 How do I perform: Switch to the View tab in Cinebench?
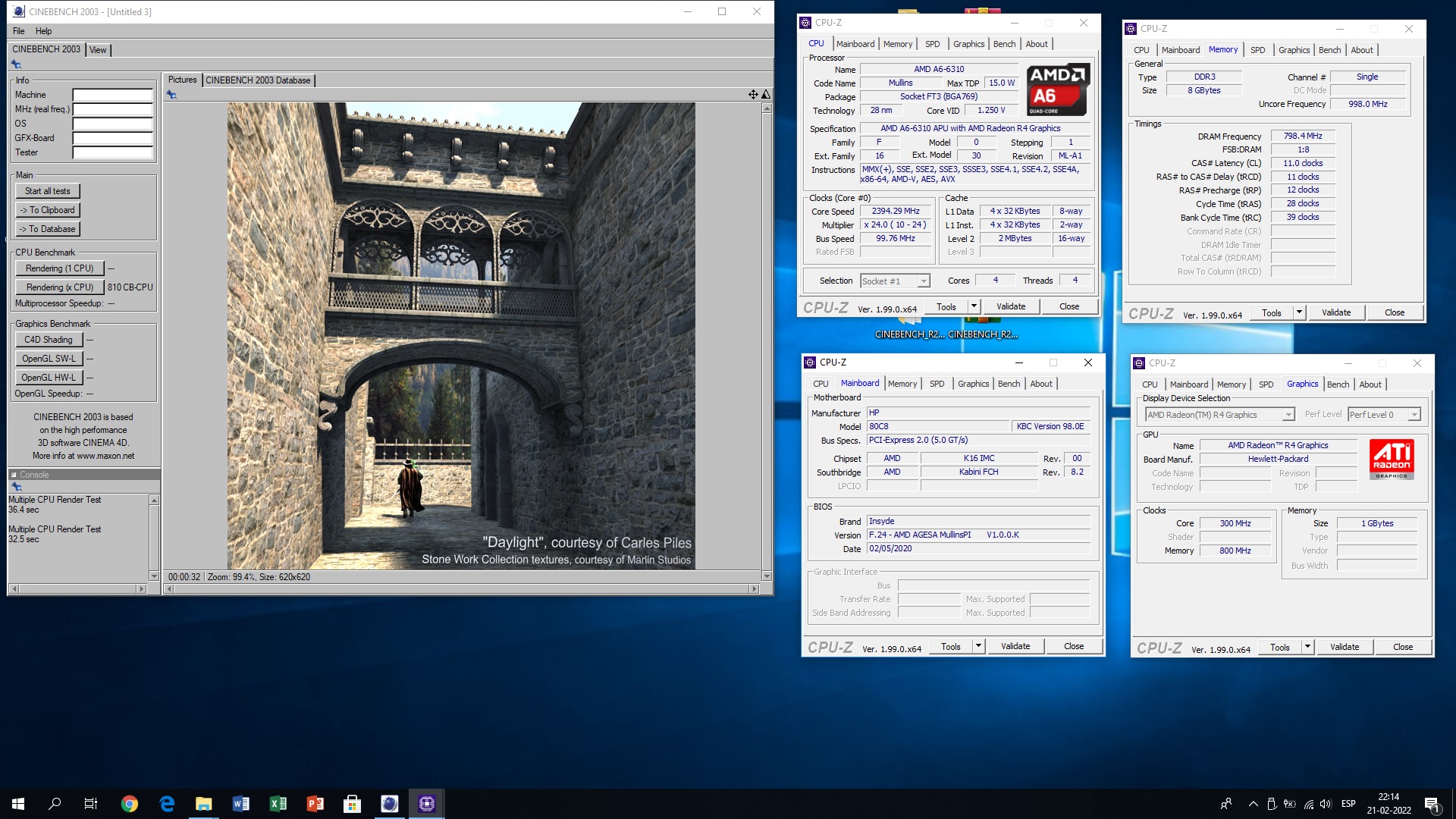click(x=98, y=50)
